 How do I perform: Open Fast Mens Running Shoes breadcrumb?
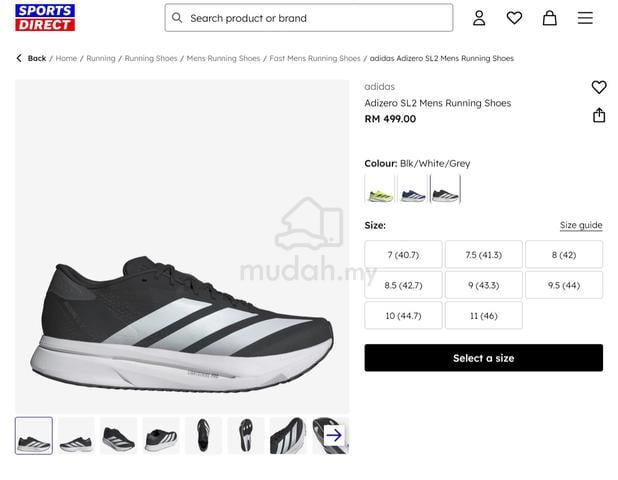[315, 58]
